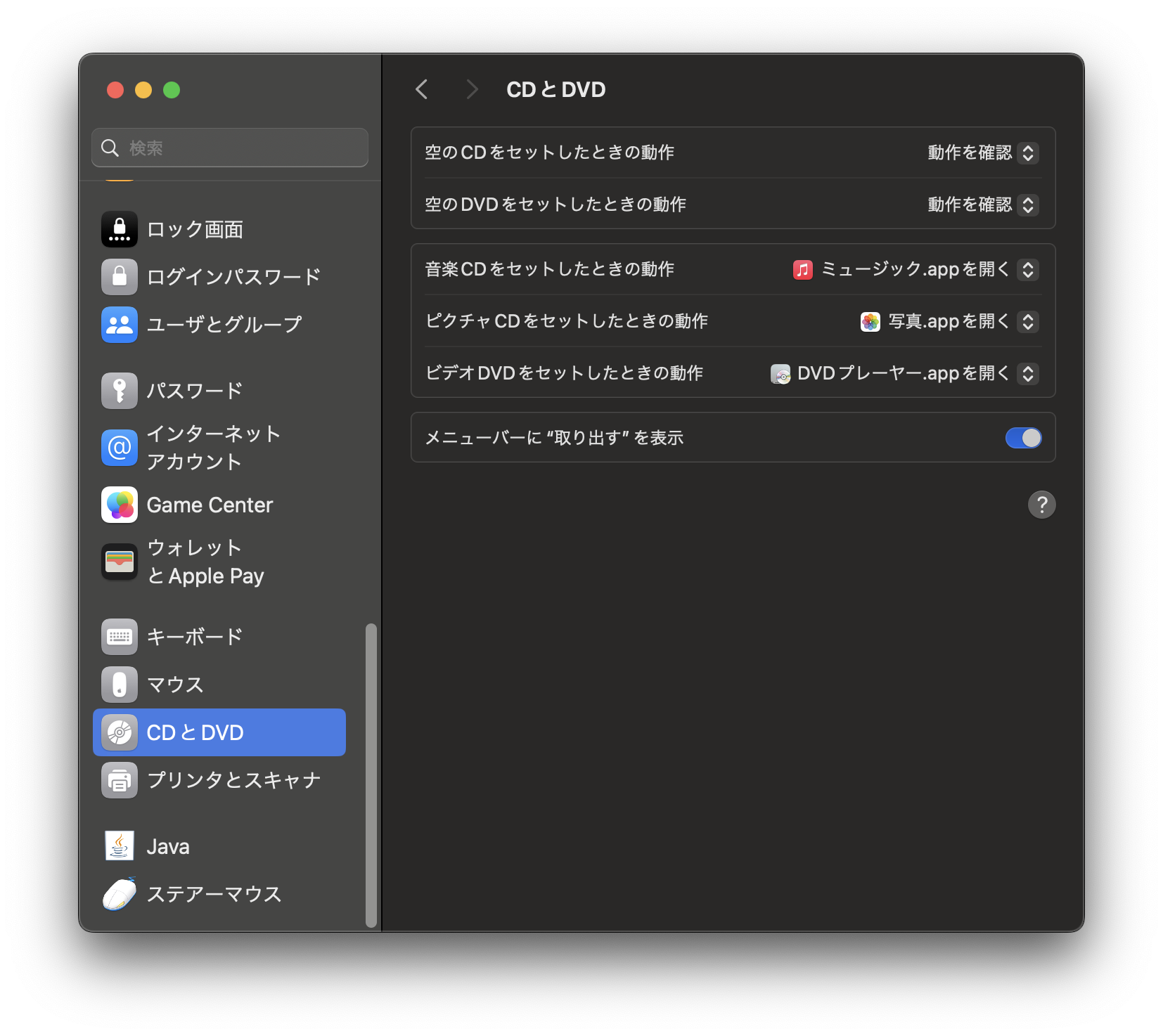Open プリンタとスキャナ settings pane
Screen dimensions: 1163x1036
219,780
